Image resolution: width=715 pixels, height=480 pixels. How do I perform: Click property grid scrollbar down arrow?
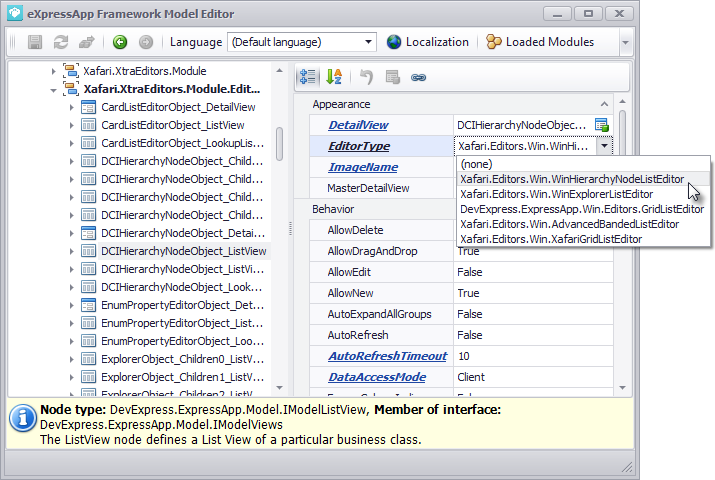[x=623, y=388]
